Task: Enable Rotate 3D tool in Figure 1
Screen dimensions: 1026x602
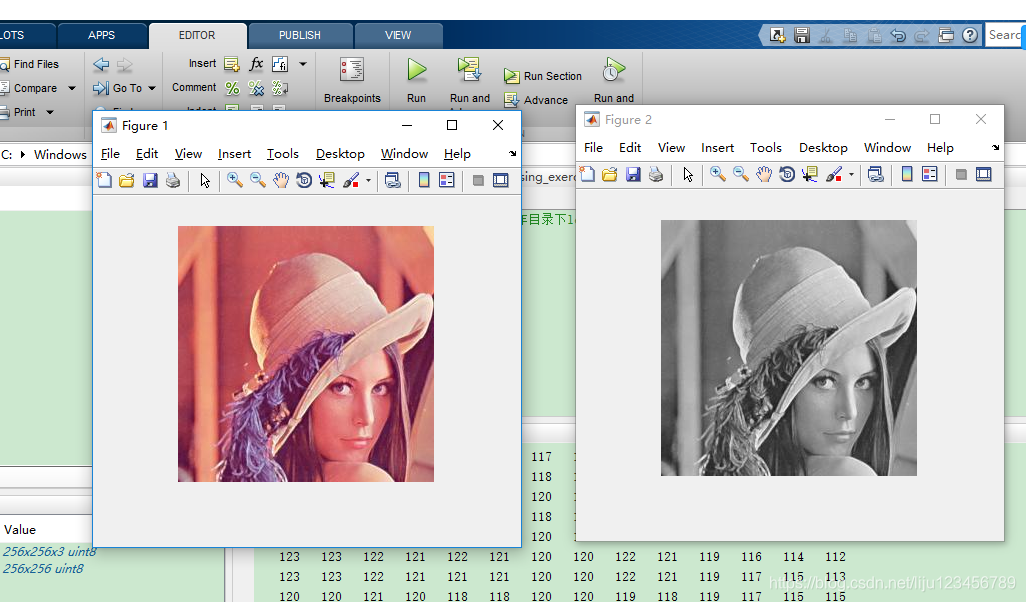Action: pos(304,180)
